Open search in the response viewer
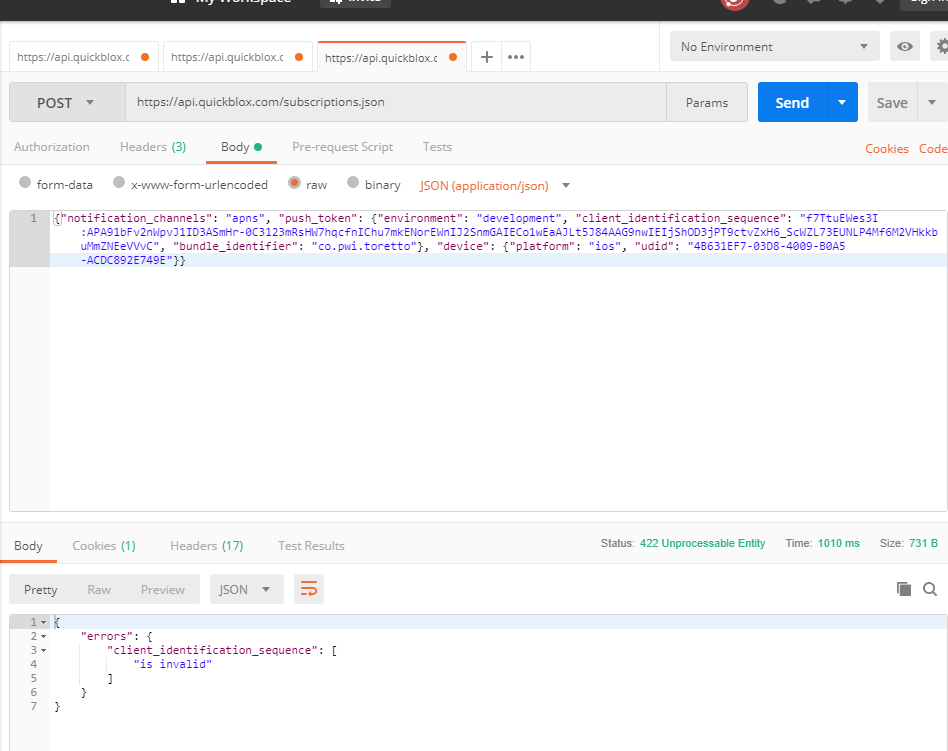 (x=931, y=589)
